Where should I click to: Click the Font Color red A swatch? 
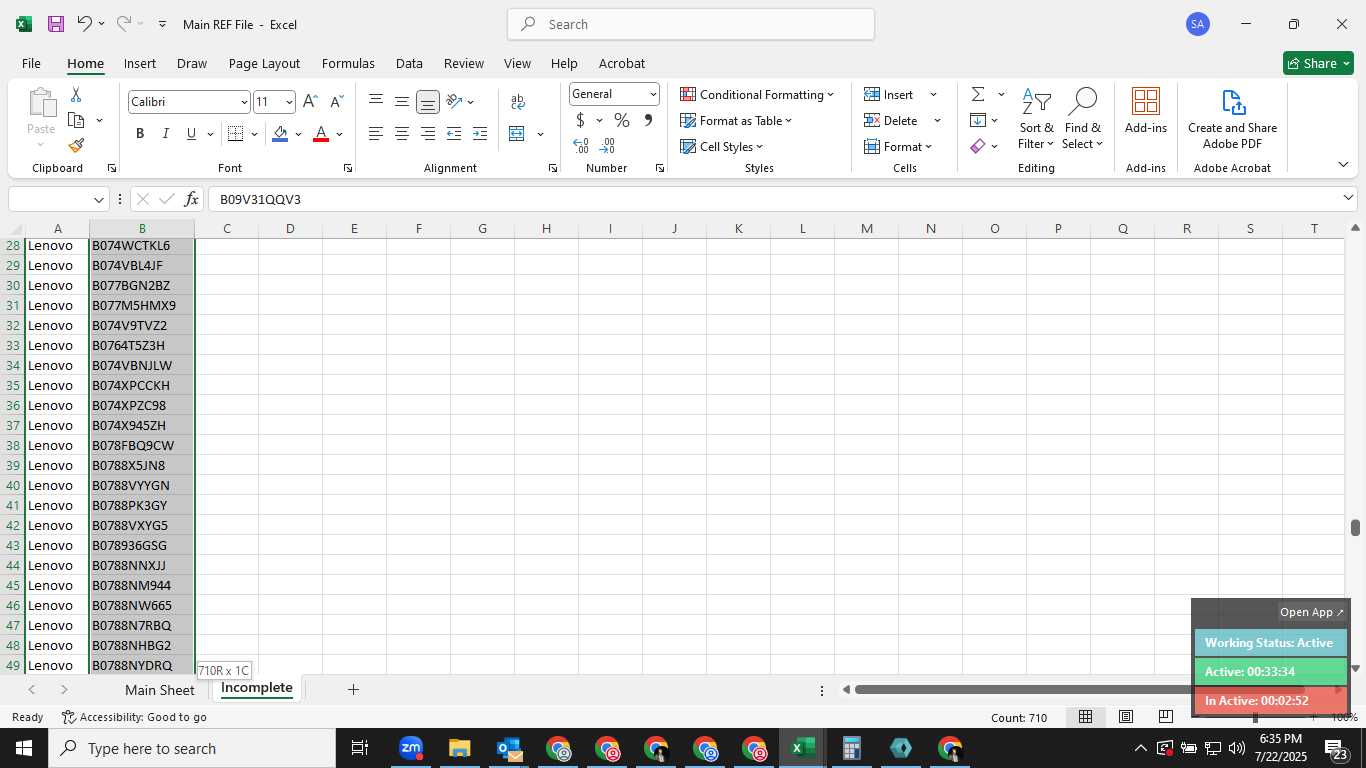(x=321, y=134)
